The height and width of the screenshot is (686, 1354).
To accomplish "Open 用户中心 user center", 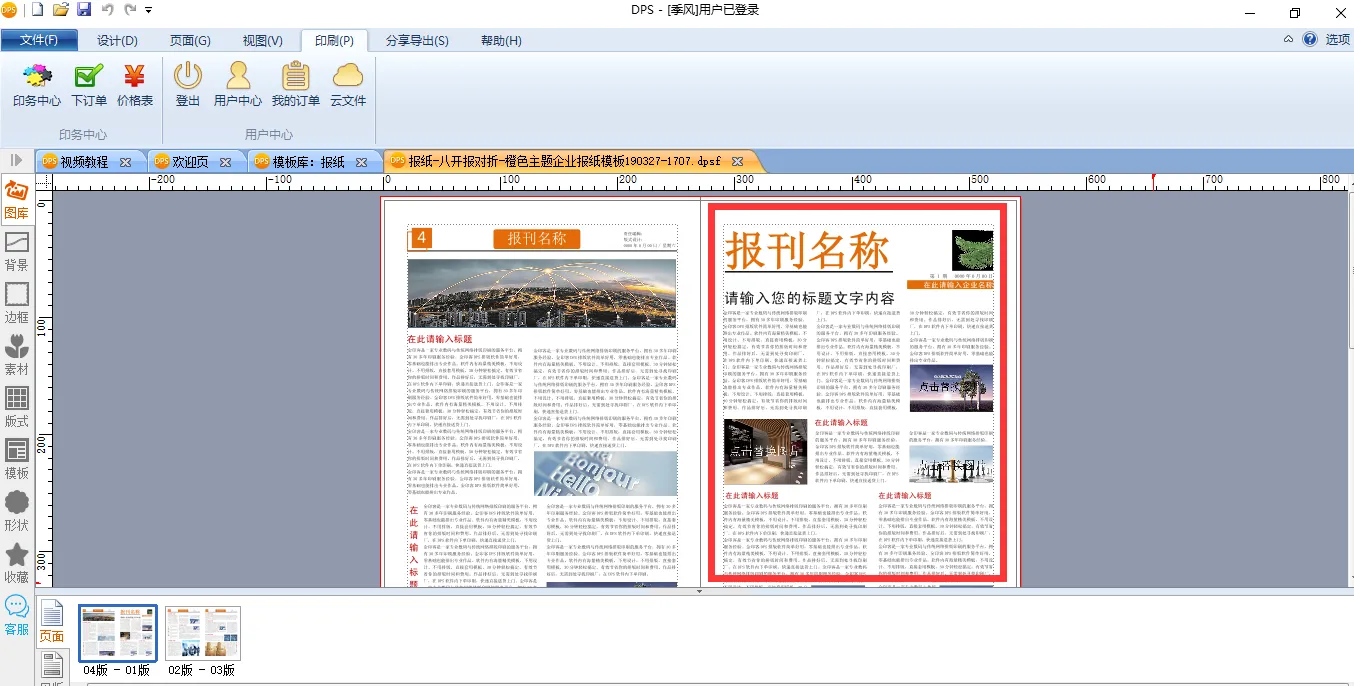I will pyautogui.click(x=238, y=84).
